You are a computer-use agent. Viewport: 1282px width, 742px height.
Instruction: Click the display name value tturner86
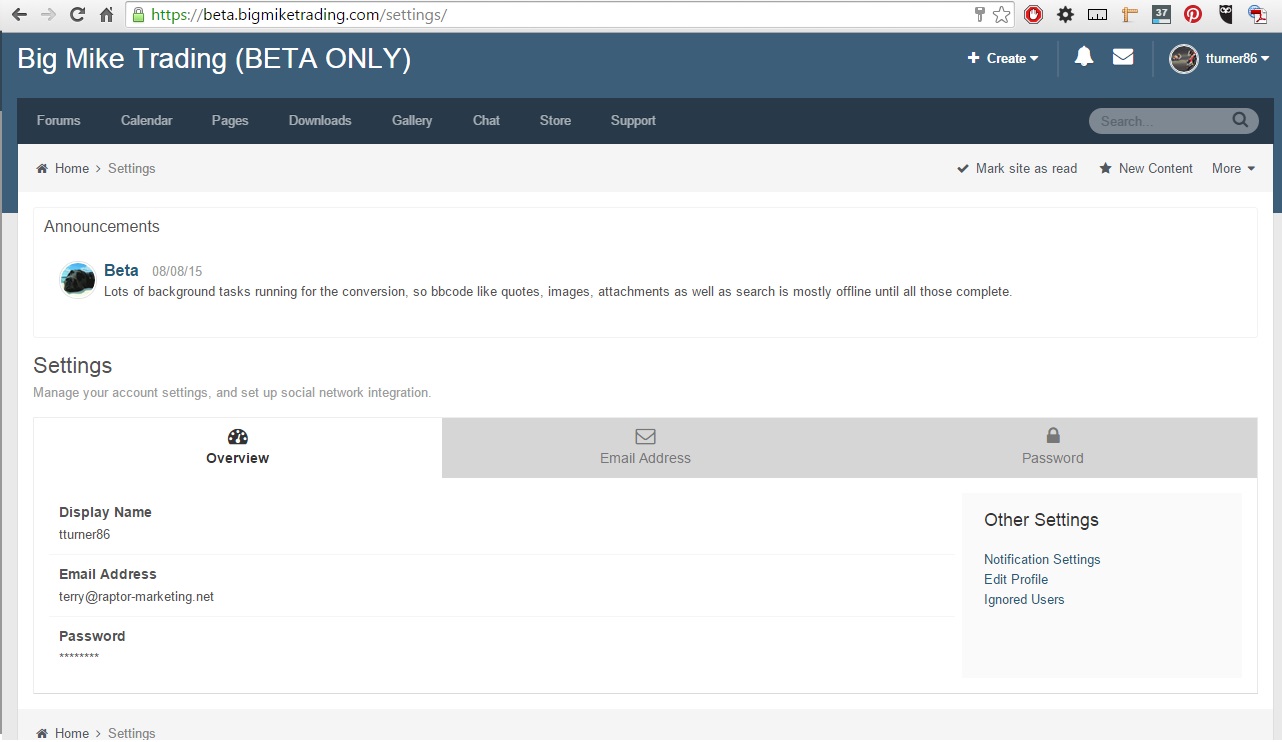84,534
